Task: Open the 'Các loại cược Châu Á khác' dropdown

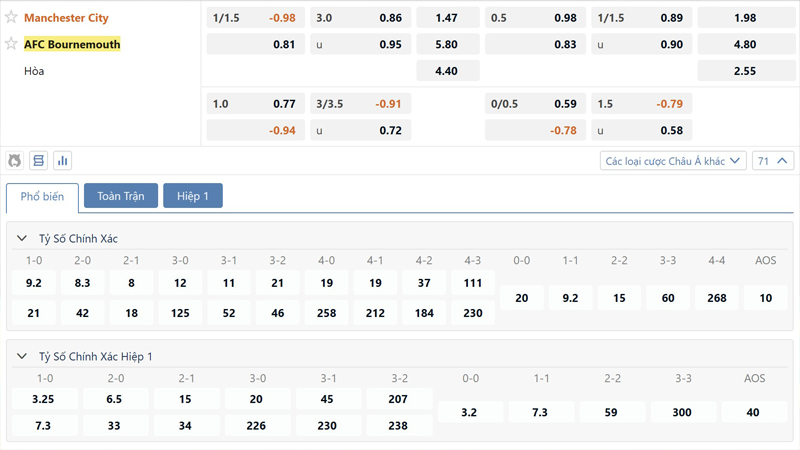Action: tap(673, 160)
